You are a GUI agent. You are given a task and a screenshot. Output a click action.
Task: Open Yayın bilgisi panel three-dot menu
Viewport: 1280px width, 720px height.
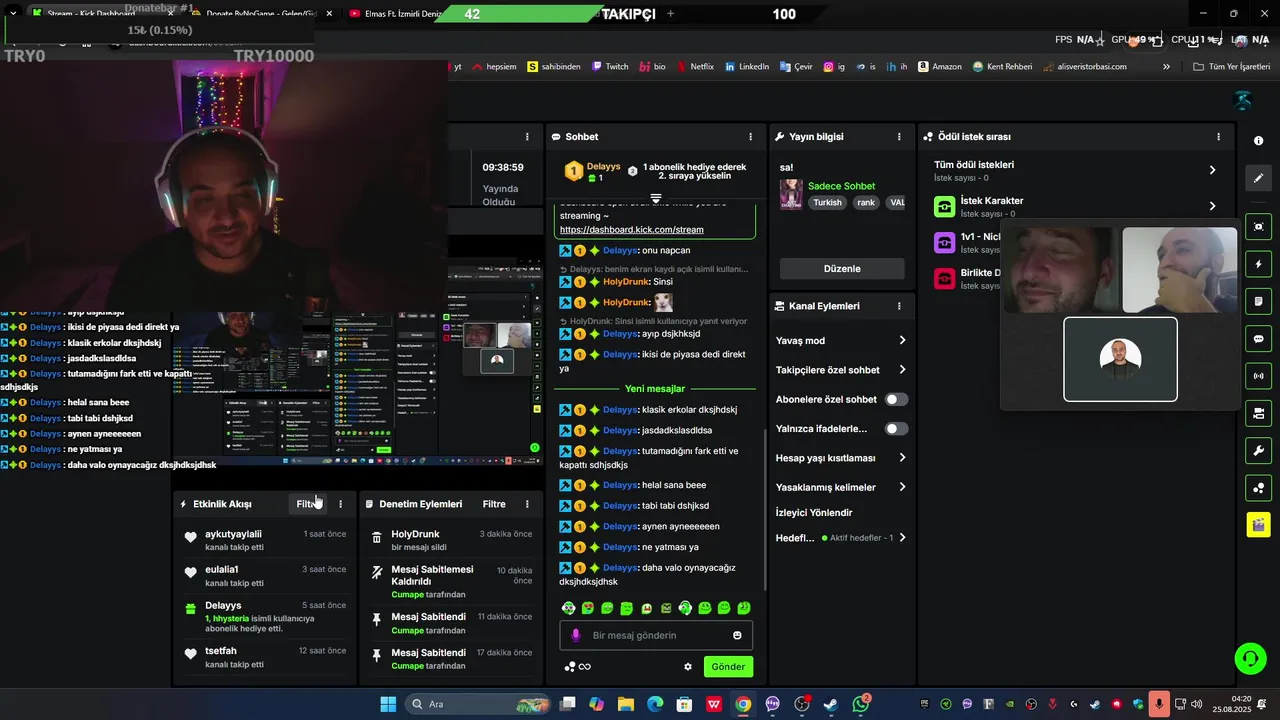click(899, 137)
